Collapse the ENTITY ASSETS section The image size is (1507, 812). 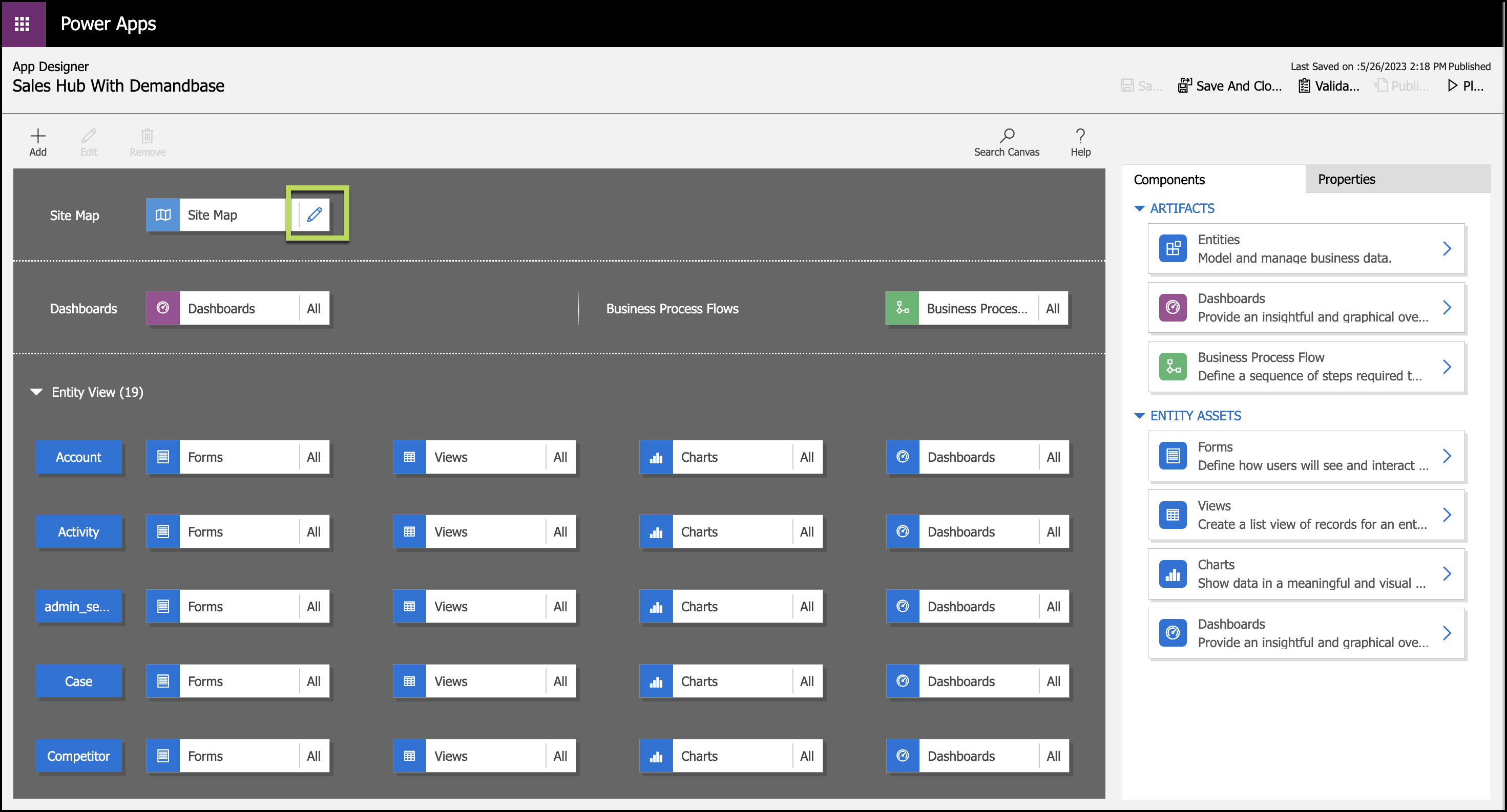tap(1139, 416)
